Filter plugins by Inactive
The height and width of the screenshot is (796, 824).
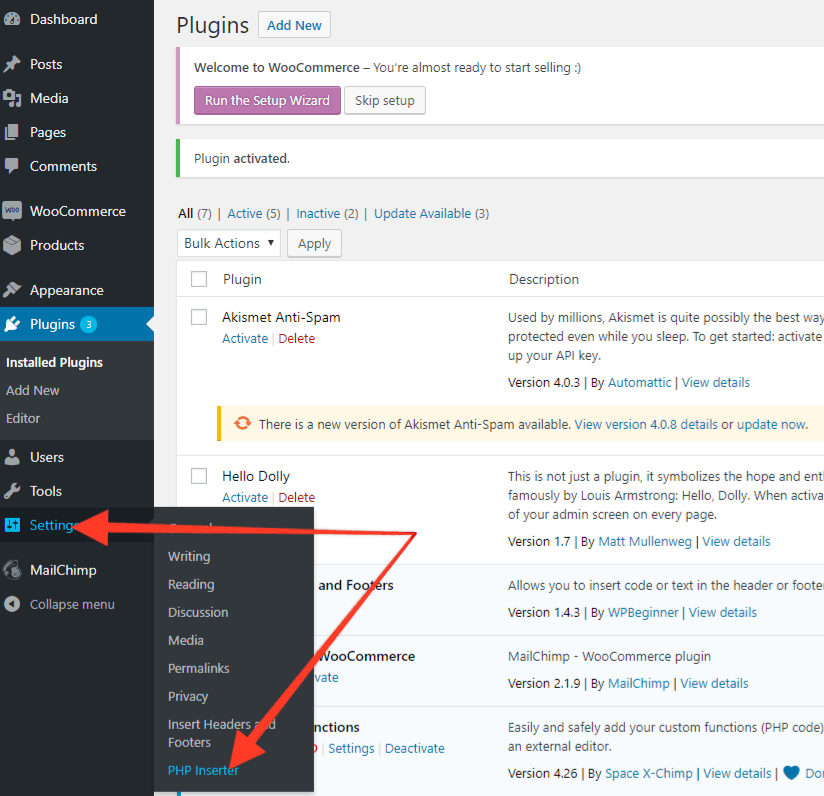click(318, 213)
